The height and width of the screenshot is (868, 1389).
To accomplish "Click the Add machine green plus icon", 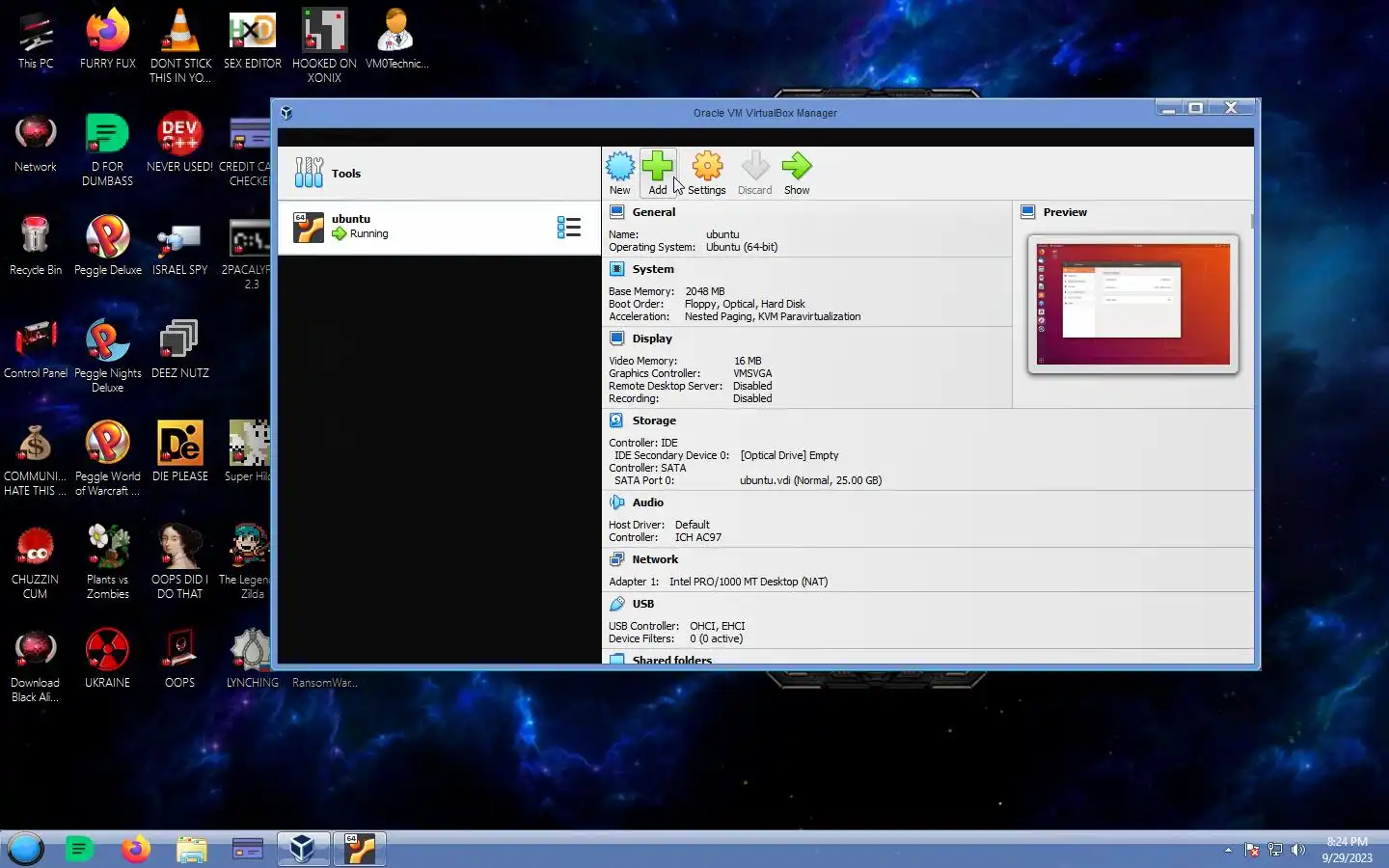I will coord(658,173).
